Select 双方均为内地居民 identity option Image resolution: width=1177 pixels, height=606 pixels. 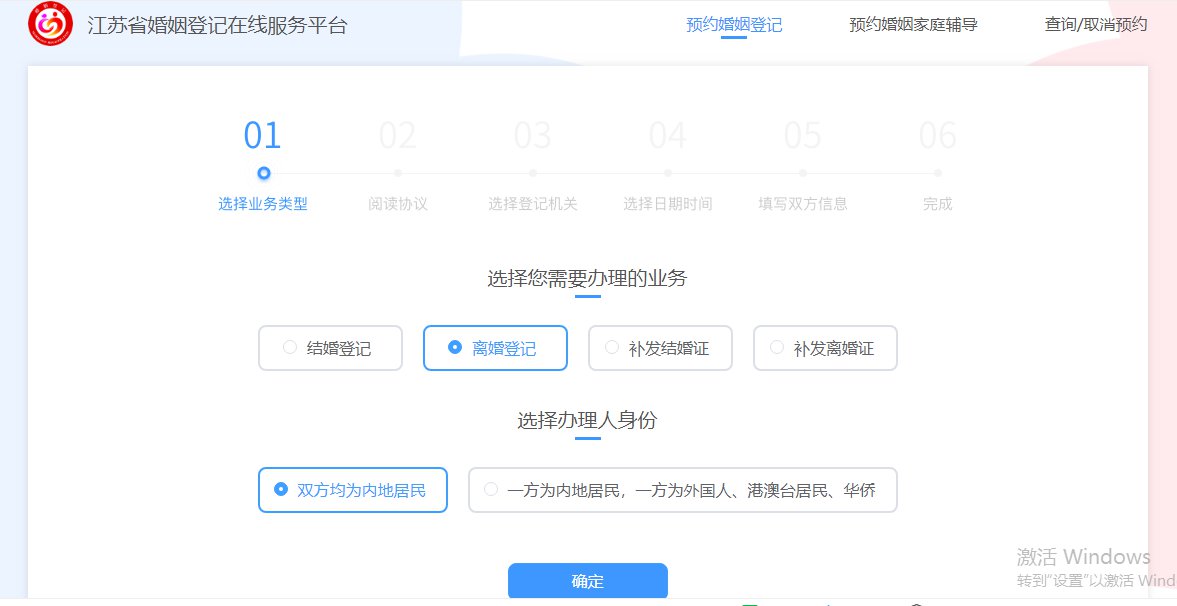(x=352, y=490)
